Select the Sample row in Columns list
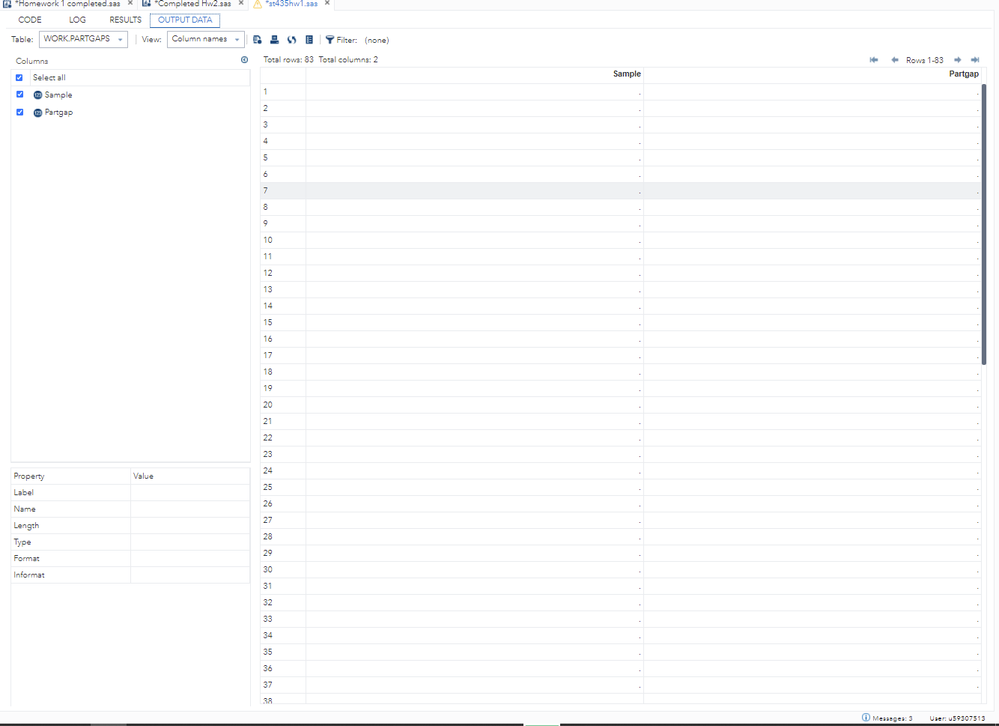Viewport: 999px width, 726px height. point(130,95)
